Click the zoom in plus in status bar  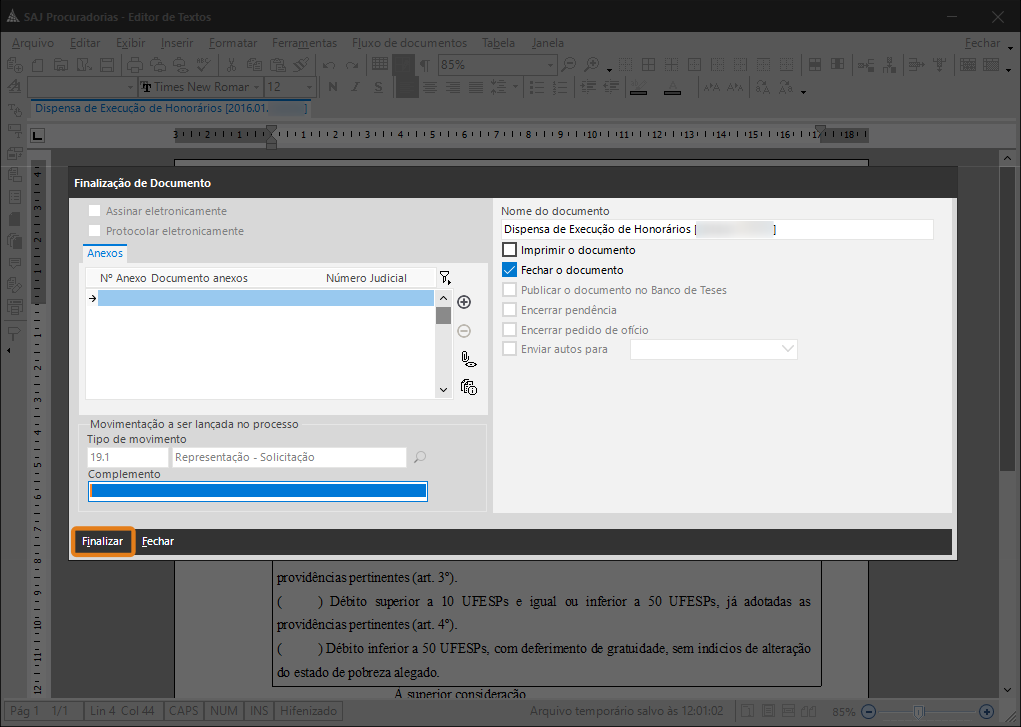[x=986, y=711]
